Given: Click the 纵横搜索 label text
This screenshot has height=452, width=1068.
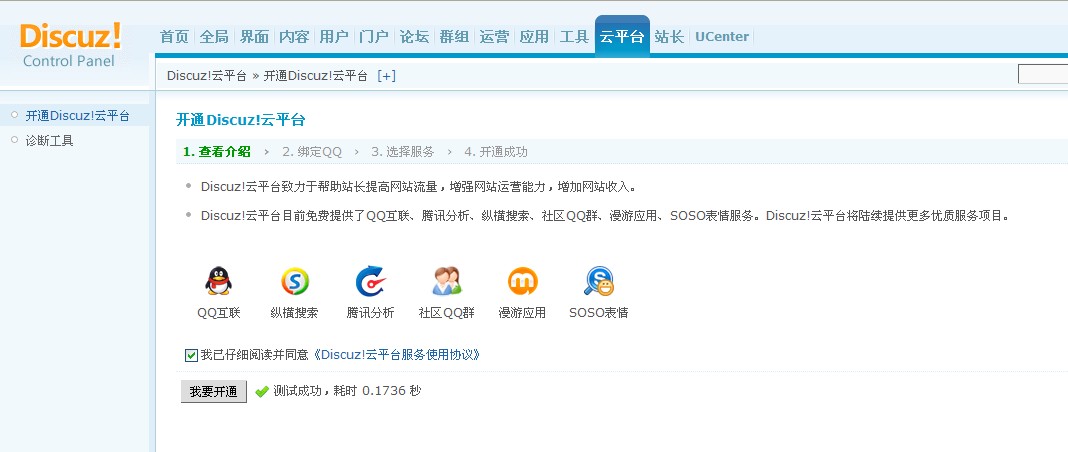Looking at the screenshot, I should (x=294, y=313).
